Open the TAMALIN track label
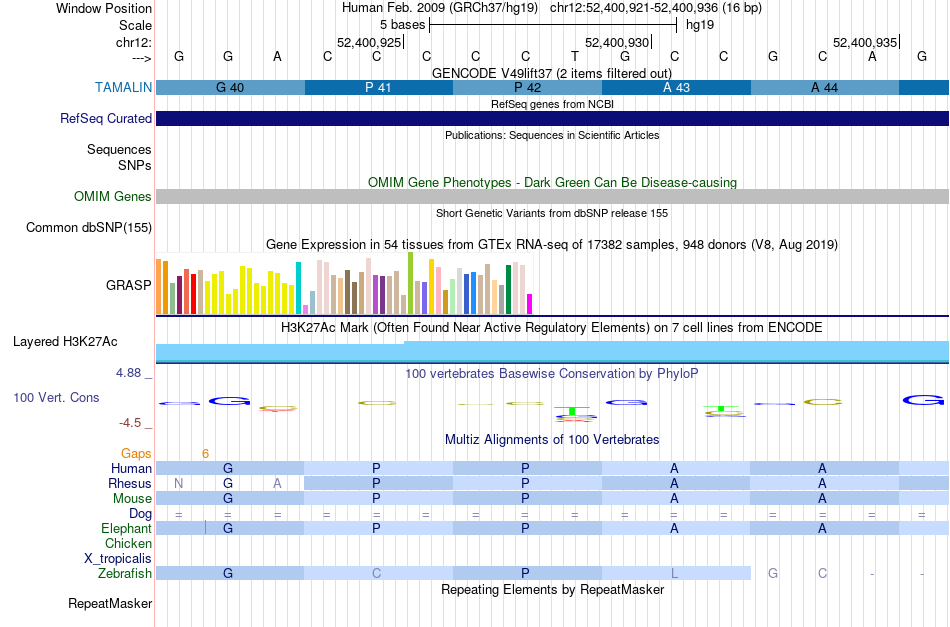The width and height of the screenshot is (950, 627). click(124, 87)
